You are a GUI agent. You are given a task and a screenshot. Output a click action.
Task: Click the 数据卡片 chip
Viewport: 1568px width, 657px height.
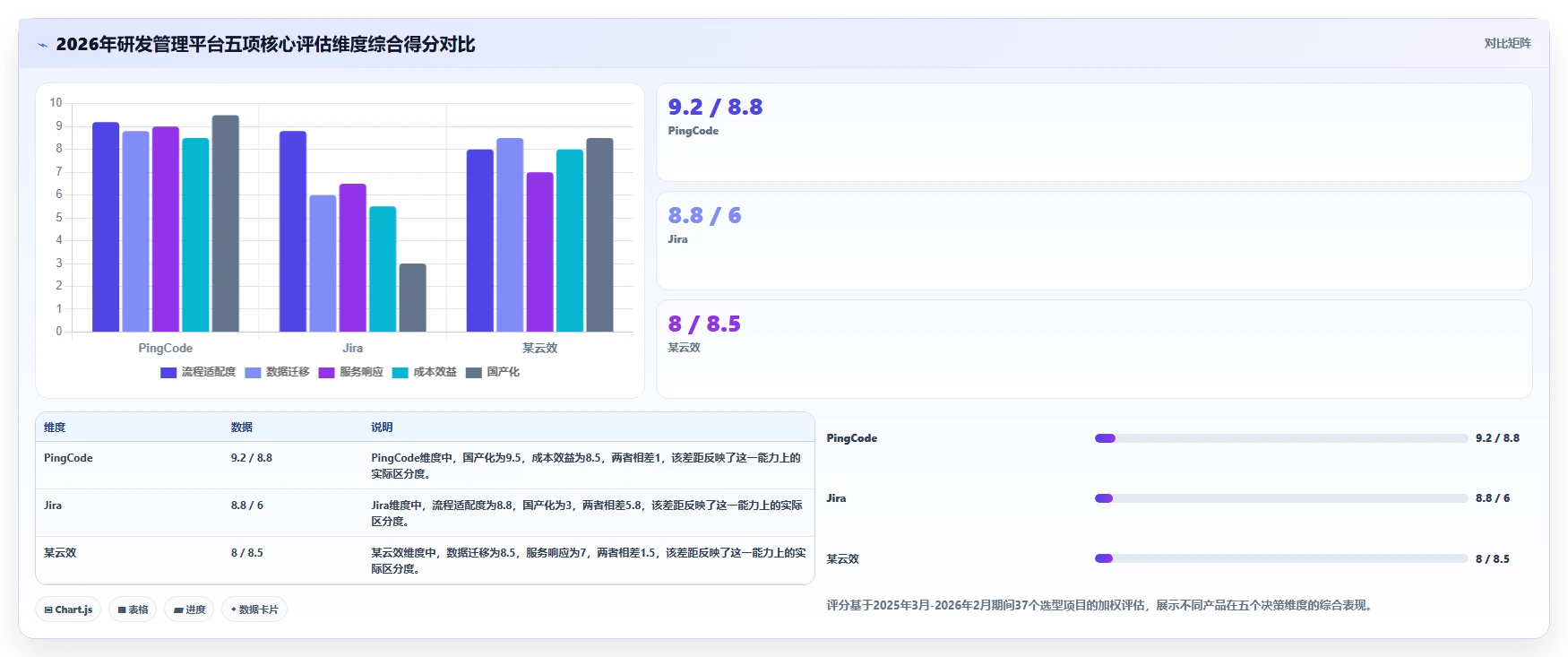[254, 609]
